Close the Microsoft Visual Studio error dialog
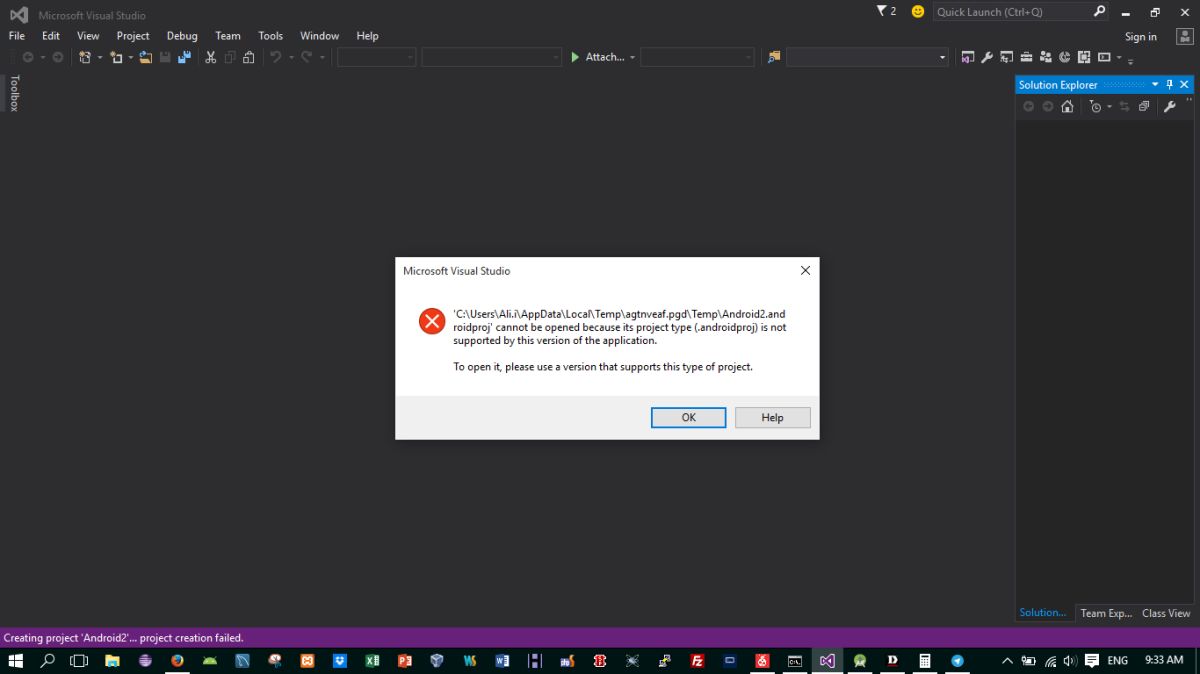Image resolution: width=1200 pixels, height=674 pixels. (805, 270)
